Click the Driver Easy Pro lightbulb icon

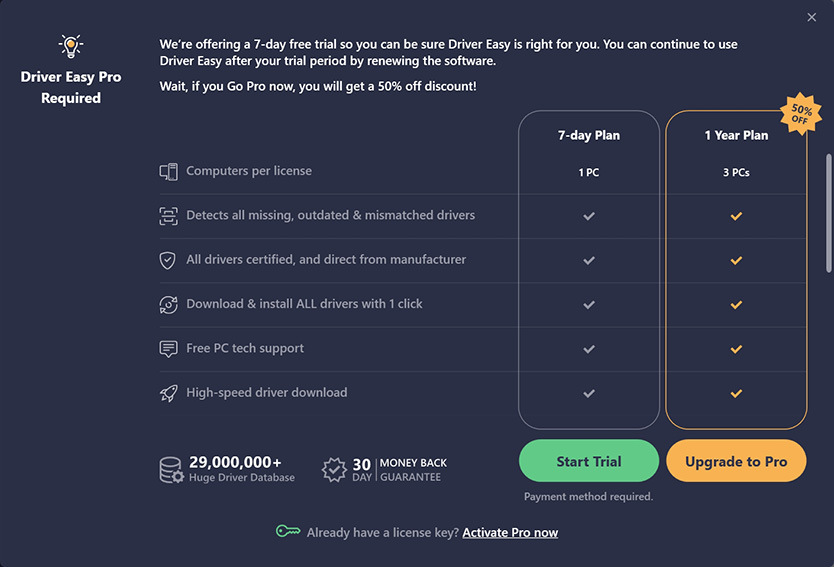[x=71, y=45]
